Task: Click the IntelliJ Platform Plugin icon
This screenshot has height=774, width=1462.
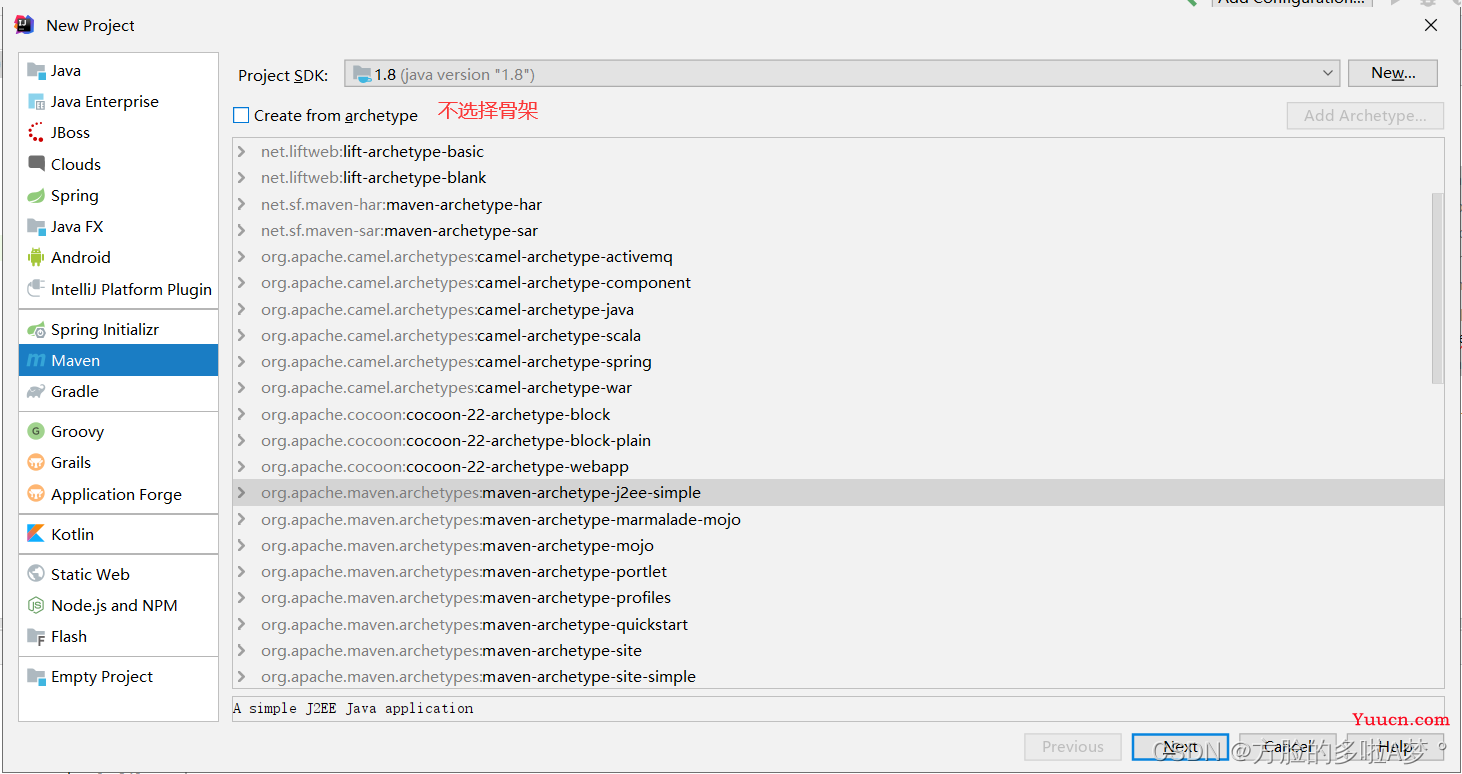Action: 36,290
